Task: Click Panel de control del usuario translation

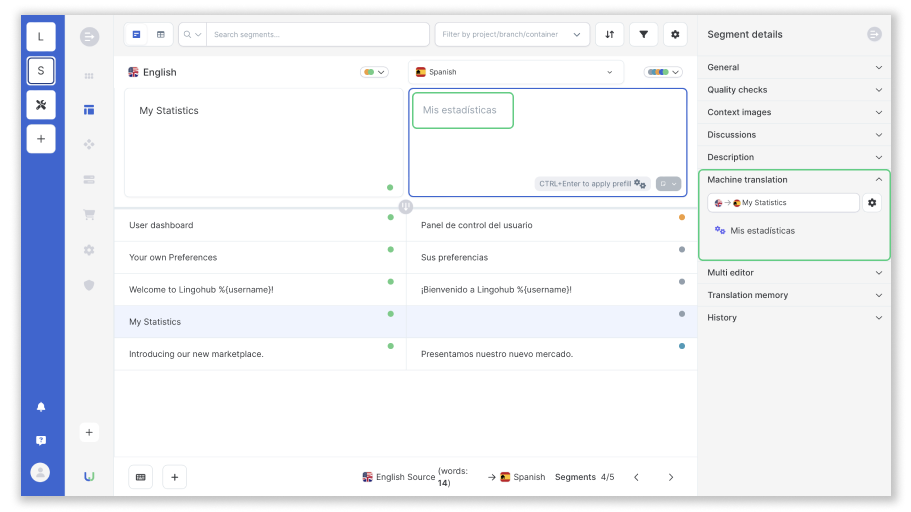Action: pos(476,225)
